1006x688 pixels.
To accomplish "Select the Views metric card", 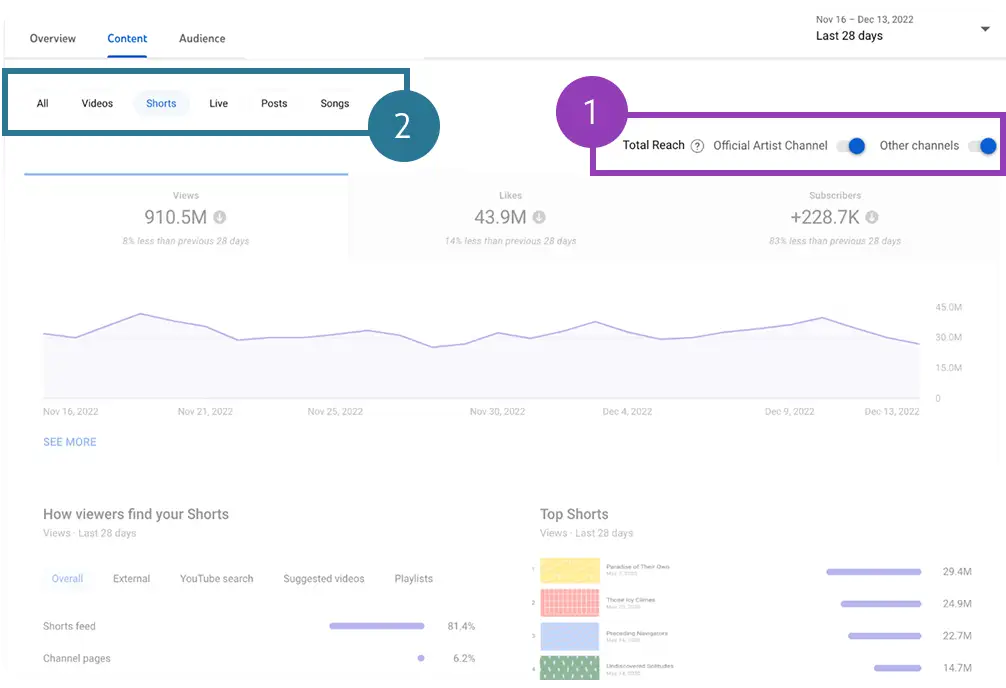I will click(x=186, y=217).
